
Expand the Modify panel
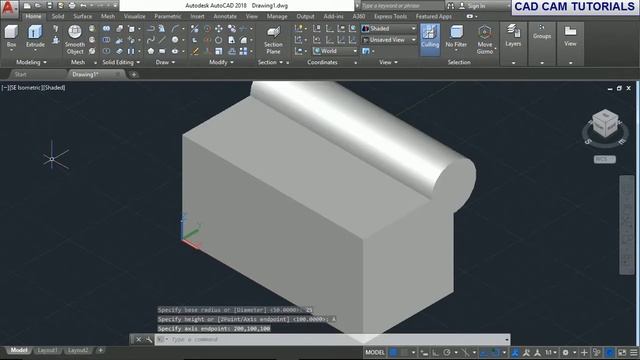tap(221, 62)
